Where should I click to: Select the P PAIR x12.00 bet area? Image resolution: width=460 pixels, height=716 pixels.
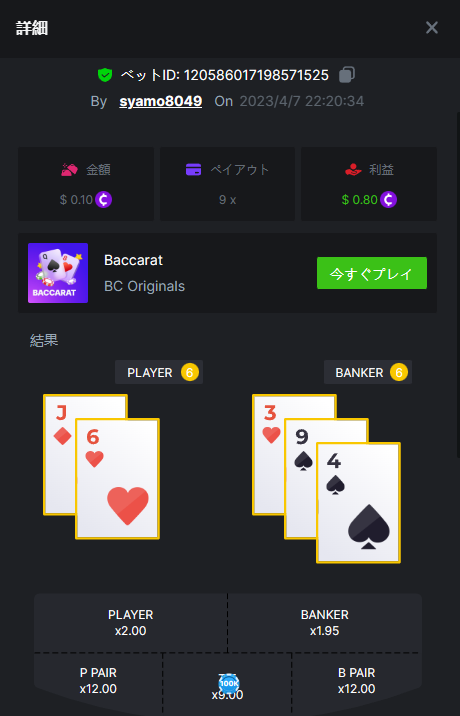coord(98,681)
